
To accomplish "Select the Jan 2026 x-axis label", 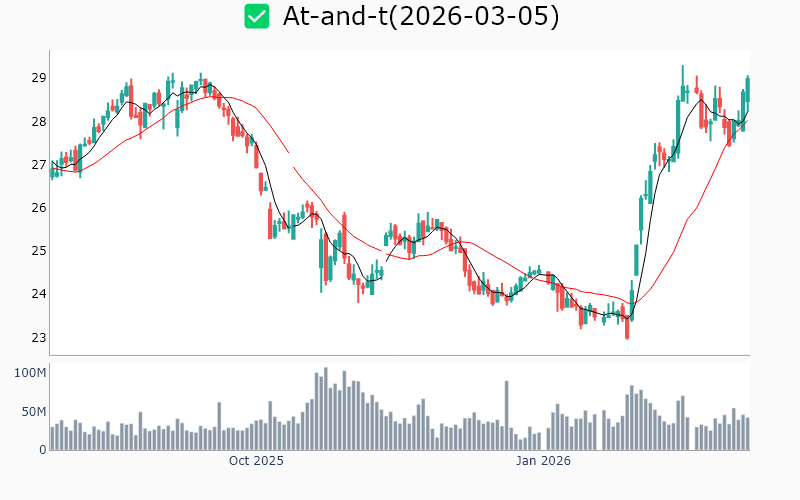I will [x=543, y=461].
